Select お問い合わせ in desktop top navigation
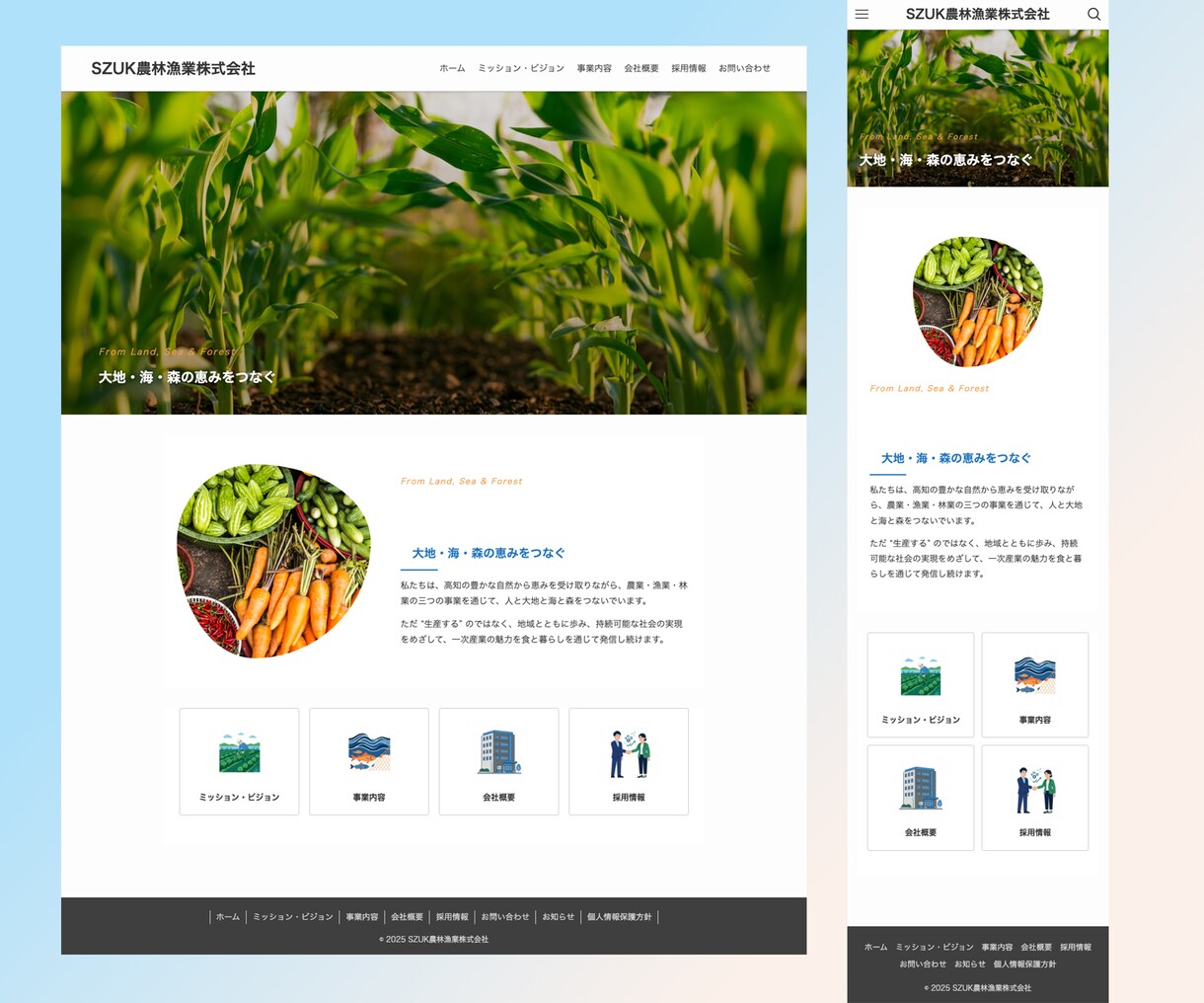 click(744, 68)
